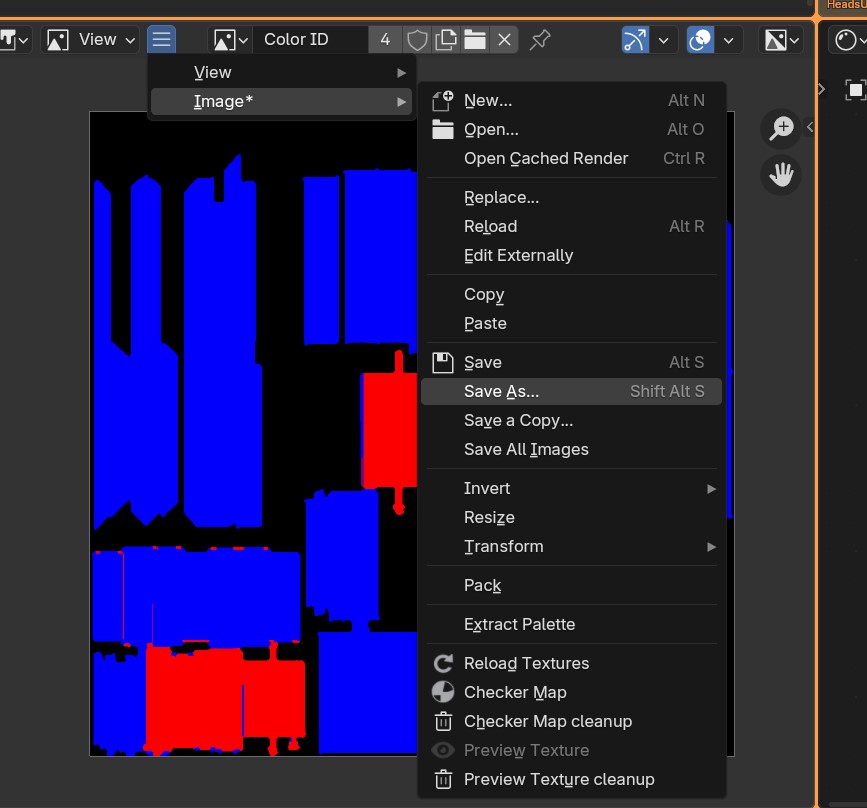867x808 pixels.
Task: Select Paste in Image menu
Action: pos(572,324)
